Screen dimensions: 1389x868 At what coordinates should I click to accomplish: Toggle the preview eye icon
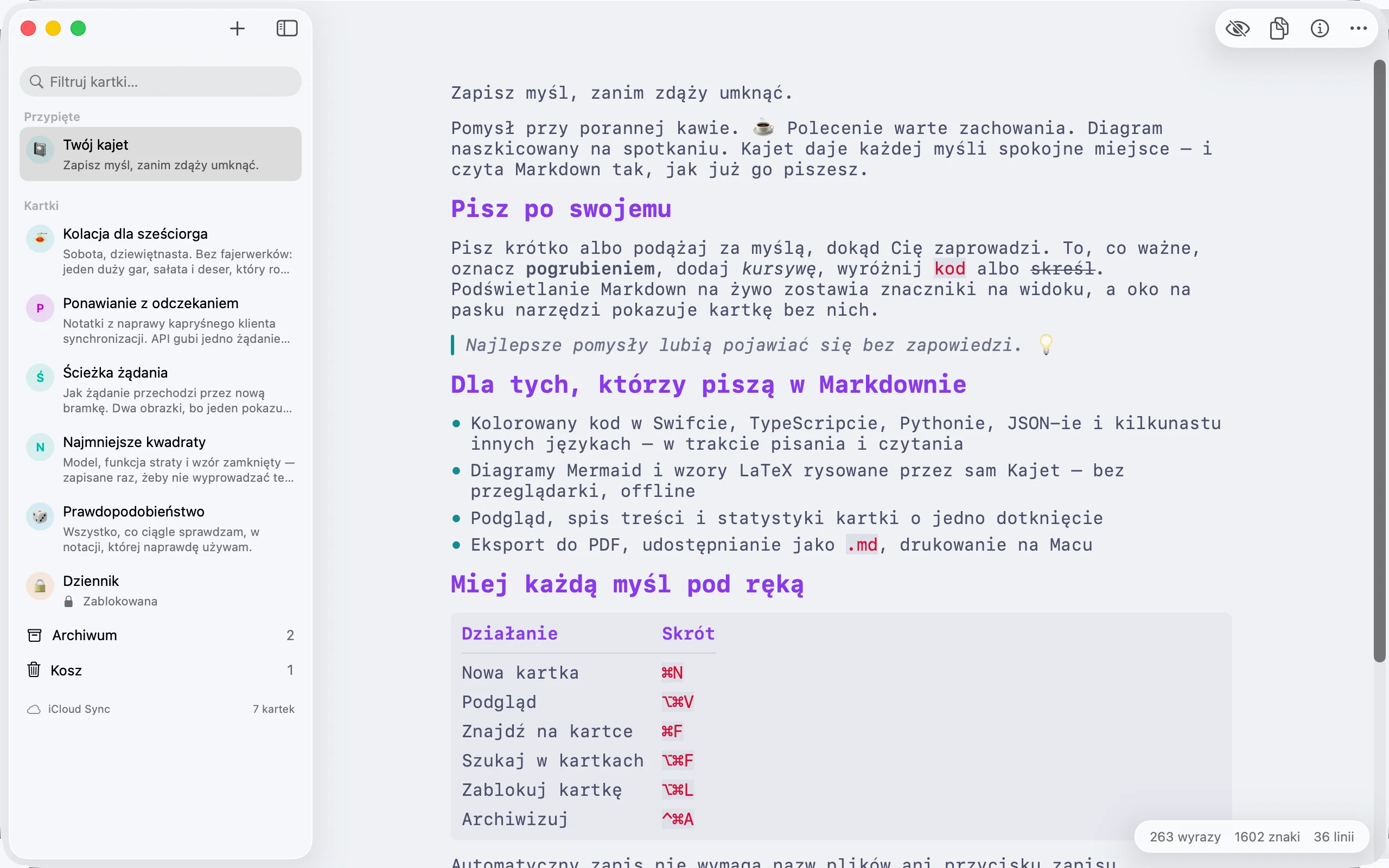(x=1238, y=28)
